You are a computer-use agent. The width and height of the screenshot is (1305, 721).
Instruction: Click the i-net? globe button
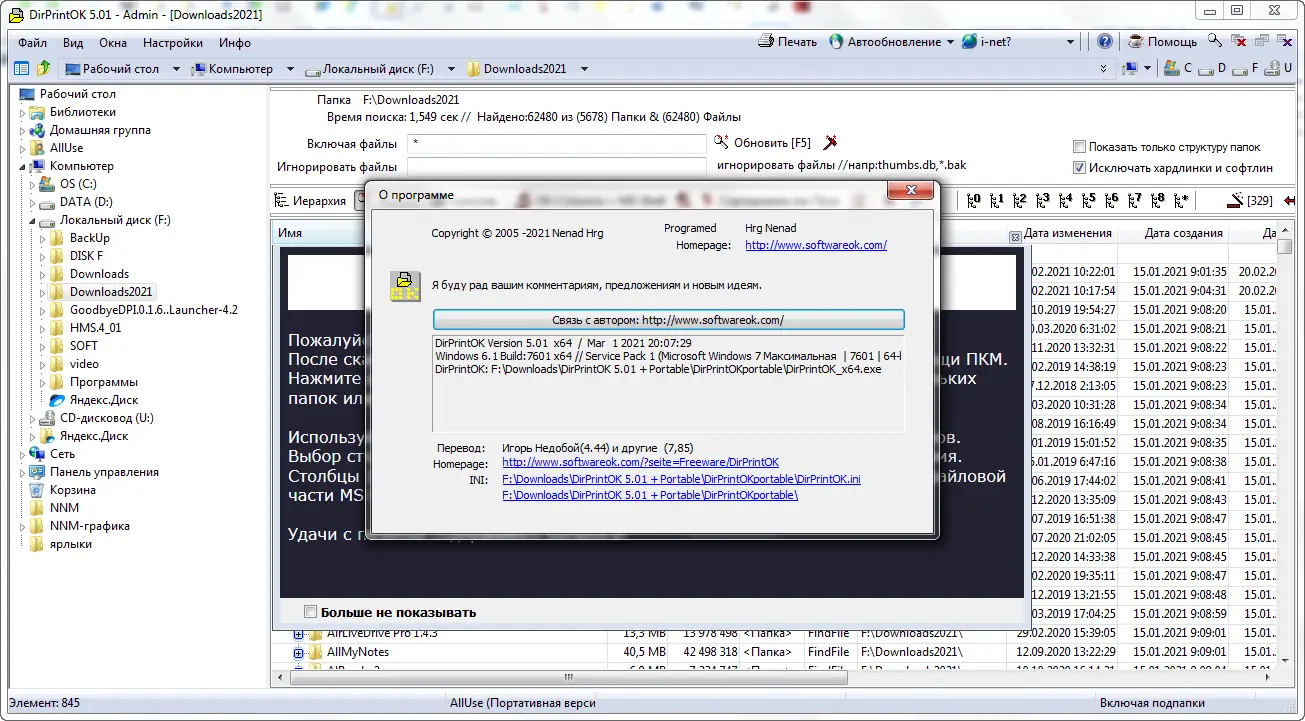(987, 42)
